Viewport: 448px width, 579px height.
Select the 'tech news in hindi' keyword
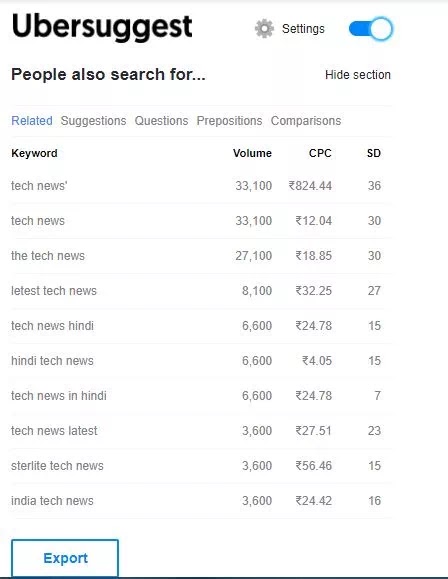click(x=59, y=395)
